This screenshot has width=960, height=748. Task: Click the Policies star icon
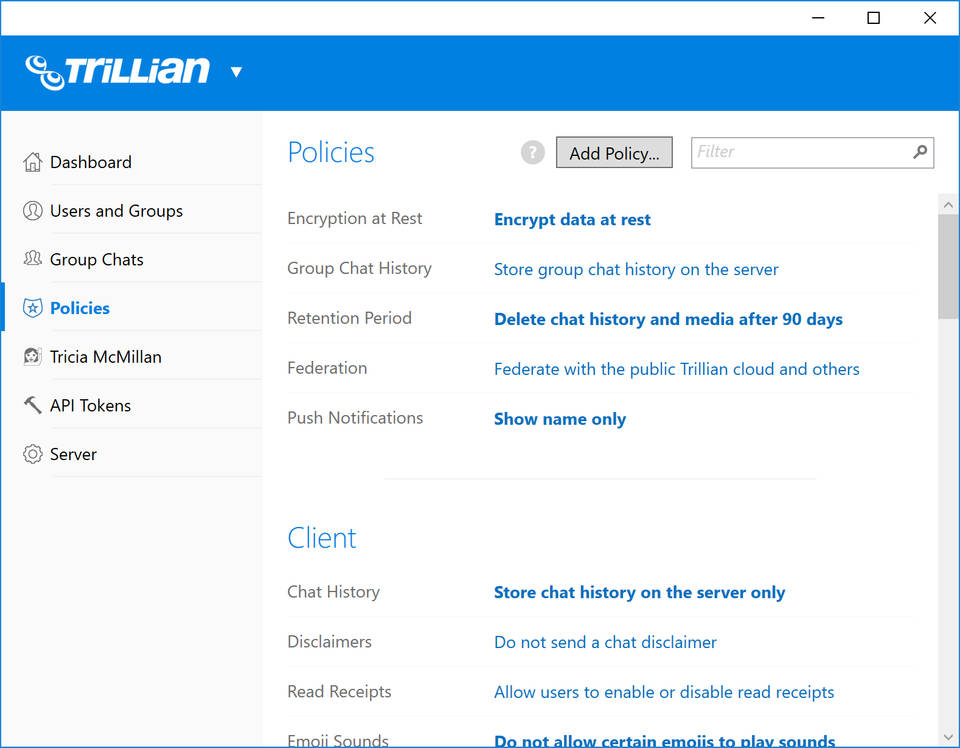[x=30, y=308]
